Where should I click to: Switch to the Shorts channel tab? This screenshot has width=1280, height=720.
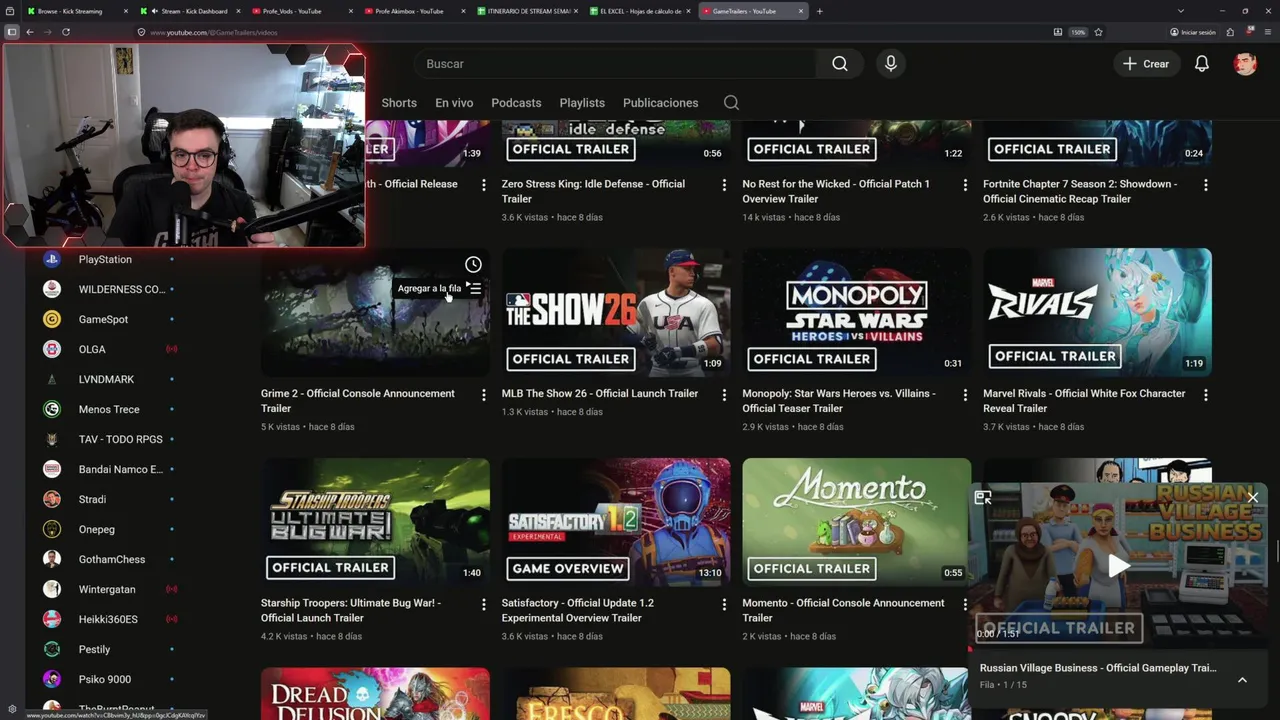[x=399, y=103]
